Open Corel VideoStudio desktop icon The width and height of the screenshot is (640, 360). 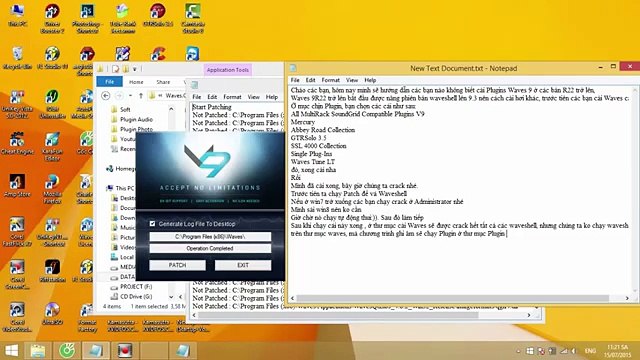[x=17, y=317]
